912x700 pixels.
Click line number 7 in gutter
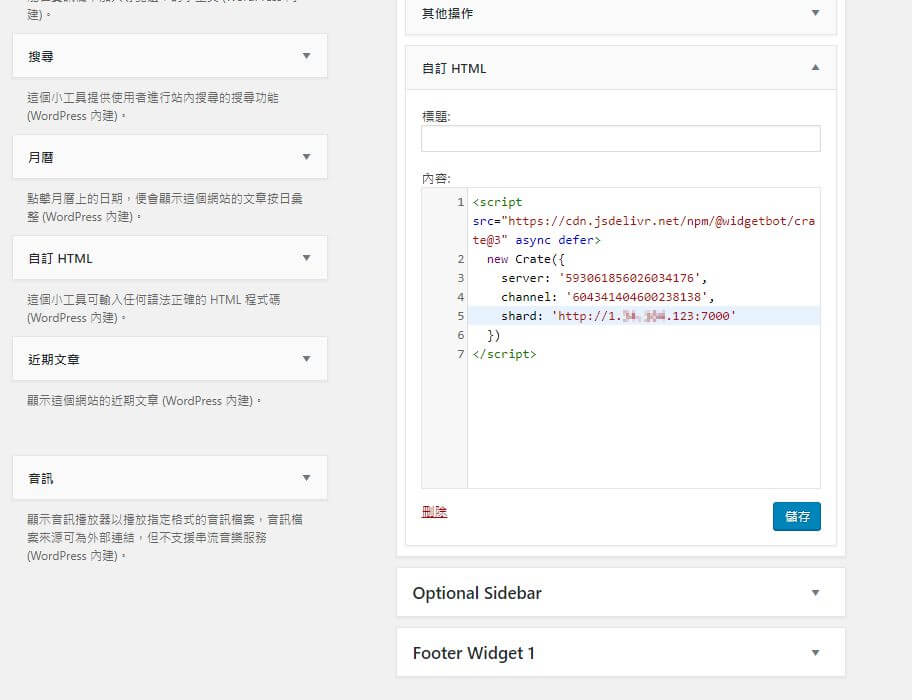(460, 354)
